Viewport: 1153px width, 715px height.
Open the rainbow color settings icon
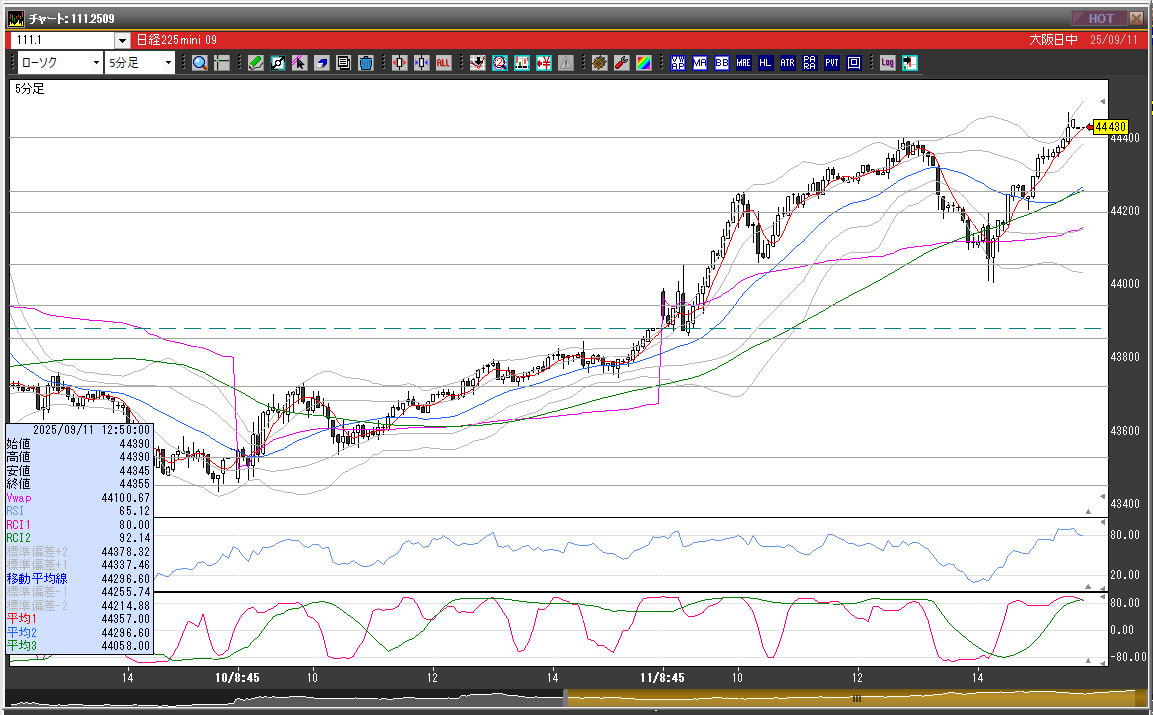point(643,63)
